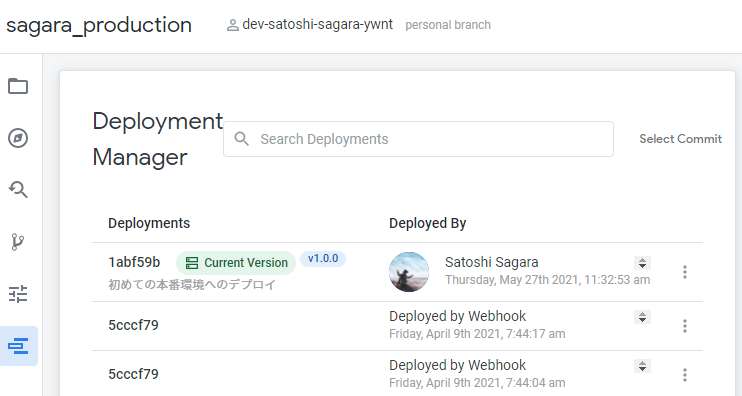Open the file browser folder icon
The image size is (742, 396).
point(18,86)
